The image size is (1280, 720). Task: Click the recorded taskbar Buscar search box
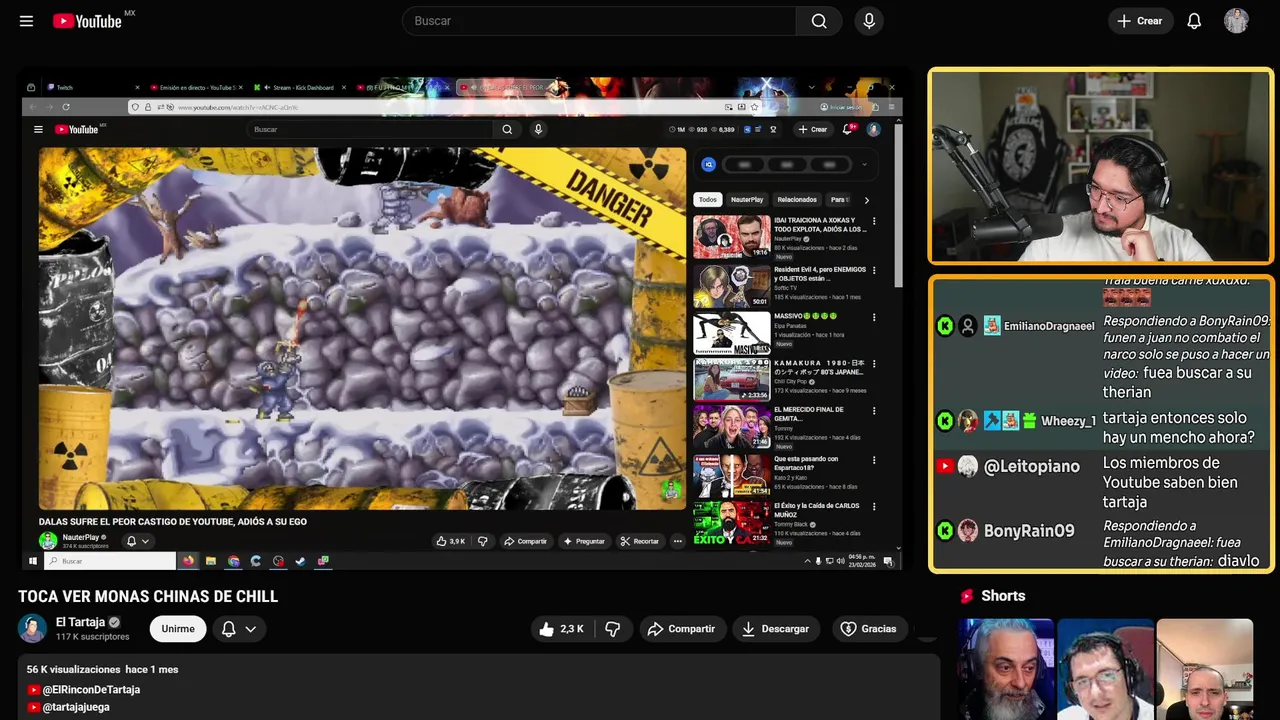point(110,561)
